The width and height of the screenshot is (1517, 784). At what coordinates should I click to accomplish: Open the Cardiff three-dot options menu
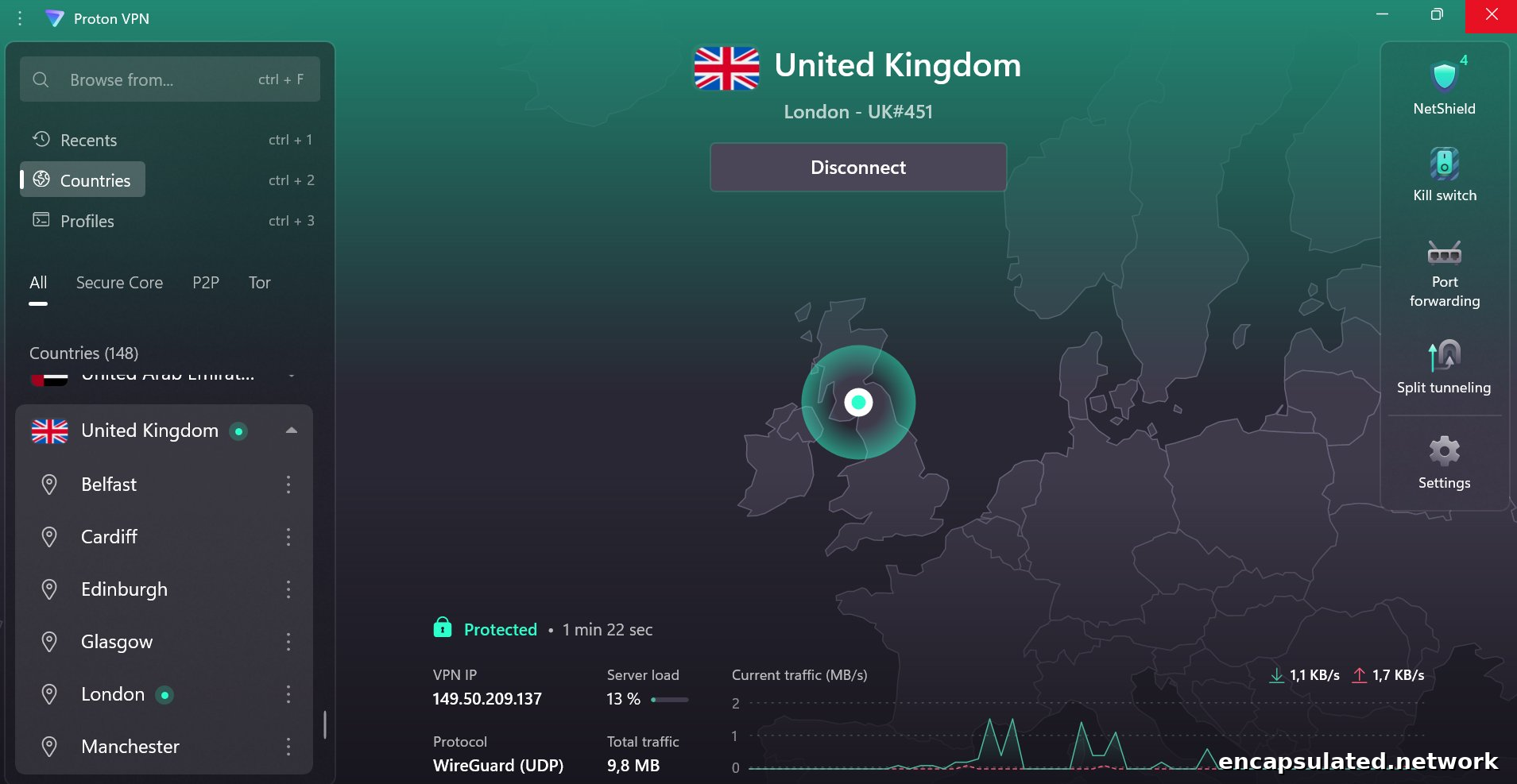pos(288,537)
